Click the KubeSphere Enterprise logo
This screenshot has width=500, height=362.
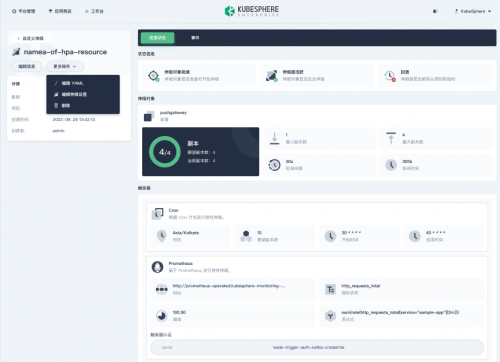[x=252, y=11]
